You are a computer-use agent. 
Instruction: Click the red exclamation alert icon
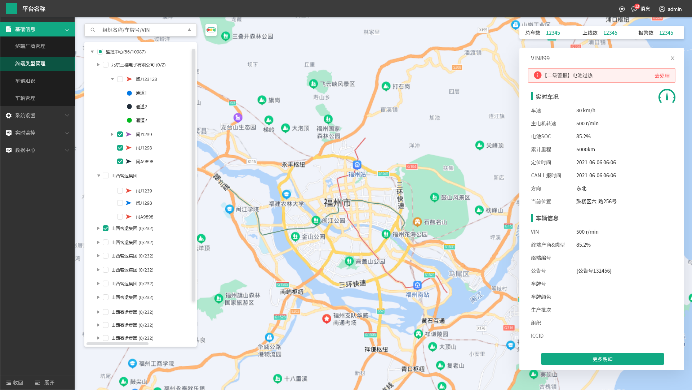coord(537,75)
